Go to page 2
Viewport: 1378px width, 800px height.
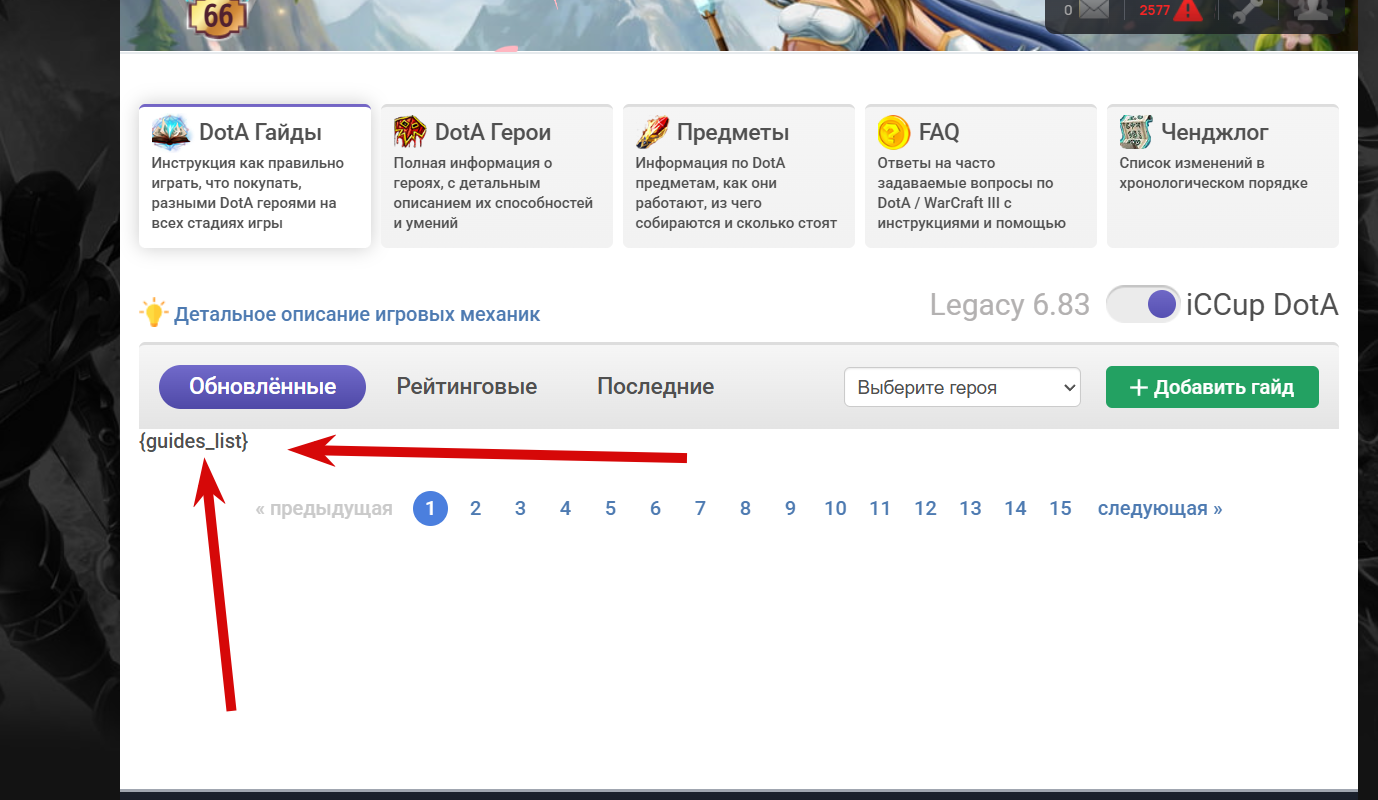(475, 508)
